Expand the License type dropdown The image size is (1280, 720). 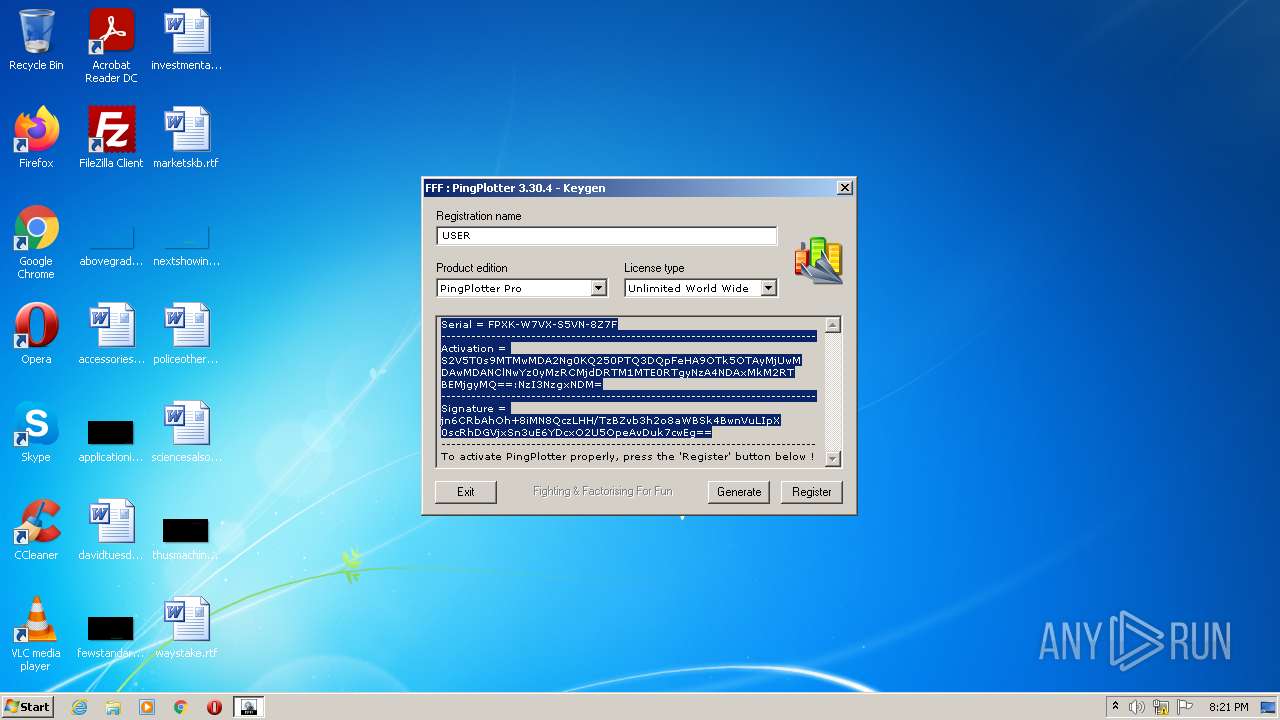(x=768, y=288)
